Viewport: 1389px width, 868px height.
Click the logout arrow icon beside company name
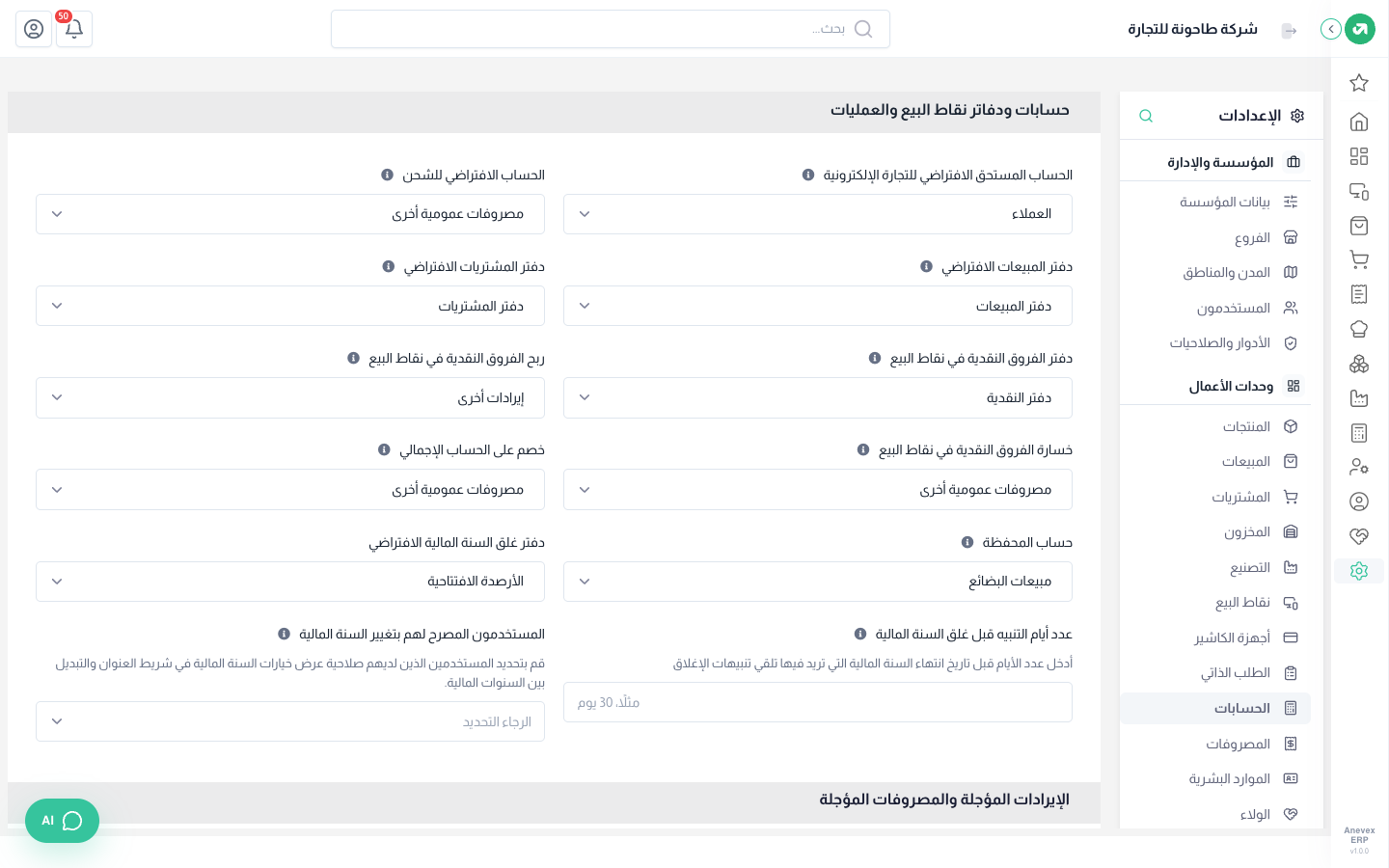point(1290,31)
